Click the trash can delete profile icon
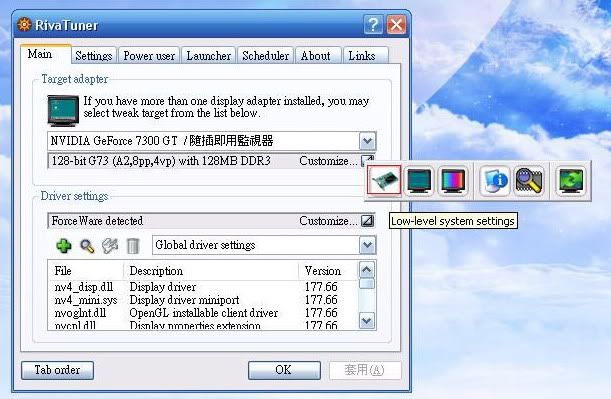 (133, 246)
